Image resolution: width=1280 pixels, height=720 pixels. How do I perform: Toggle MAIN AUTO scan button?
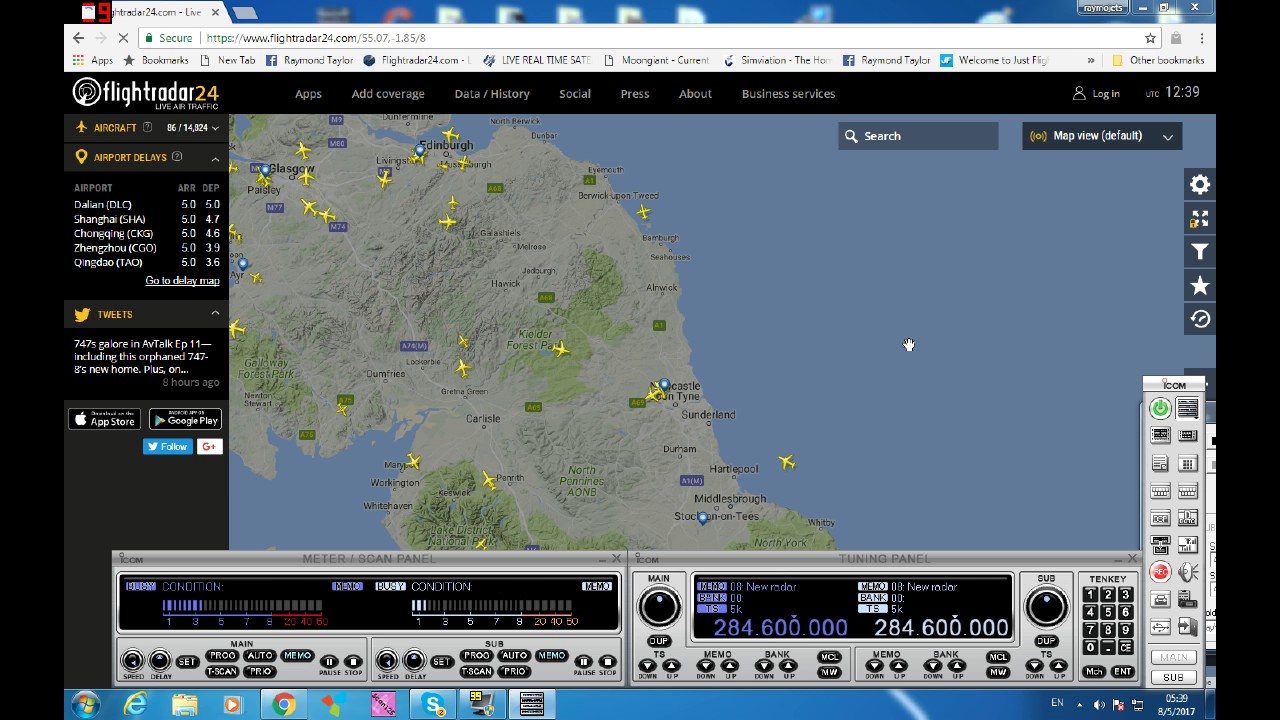coord(260,655)
